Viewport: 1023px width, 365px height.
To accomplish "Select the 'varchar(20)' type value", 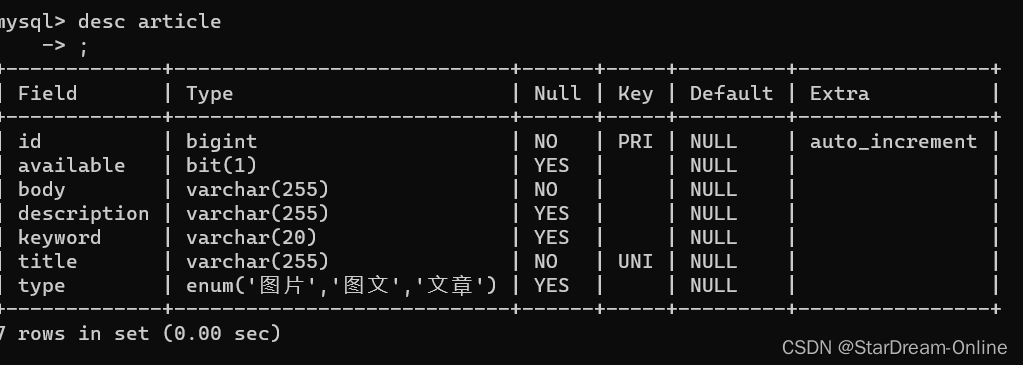I will (x=251, y=237).
